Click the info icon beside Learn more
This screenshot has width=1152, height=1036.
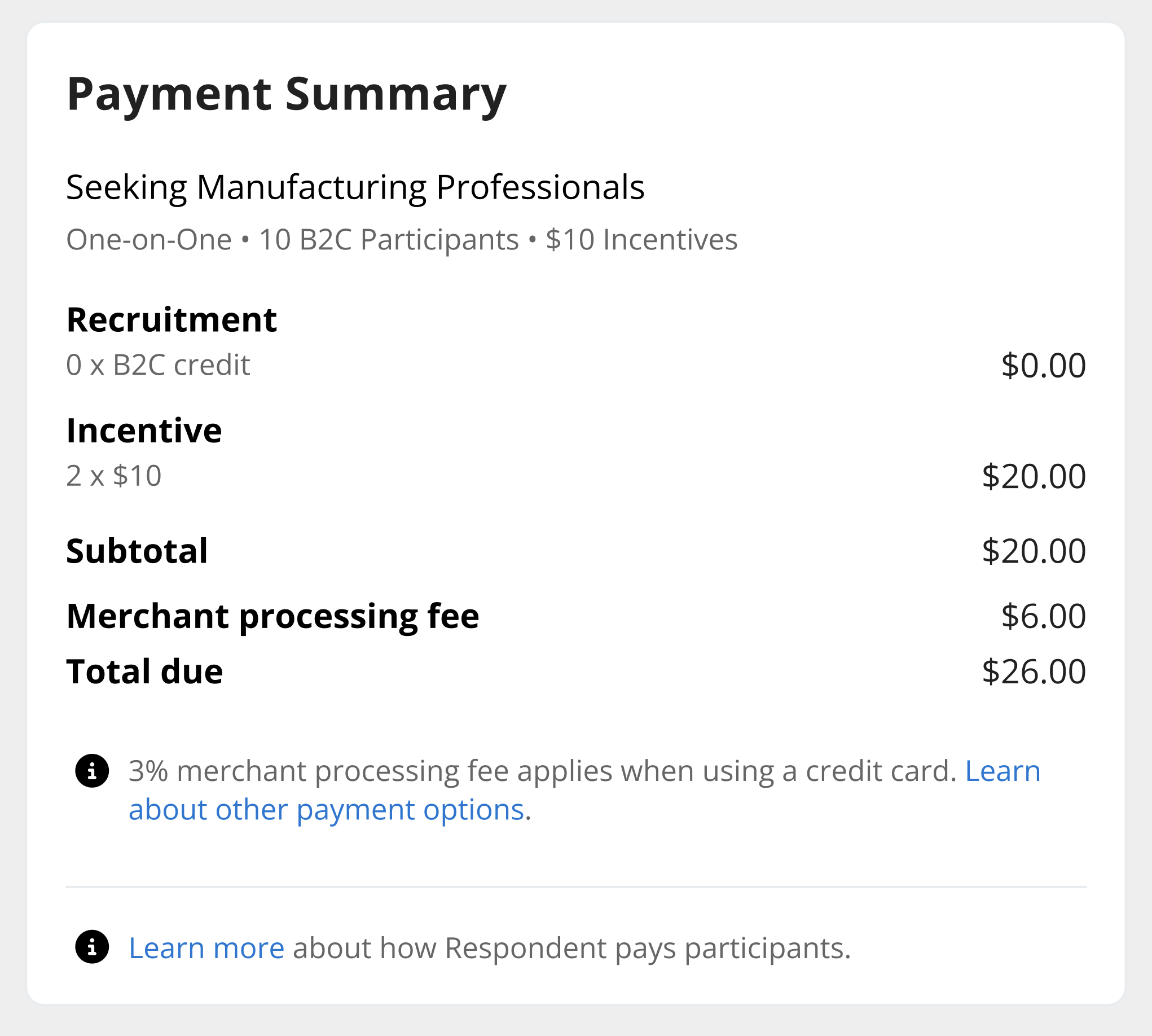pyautogui.click(x=91, y=947)
